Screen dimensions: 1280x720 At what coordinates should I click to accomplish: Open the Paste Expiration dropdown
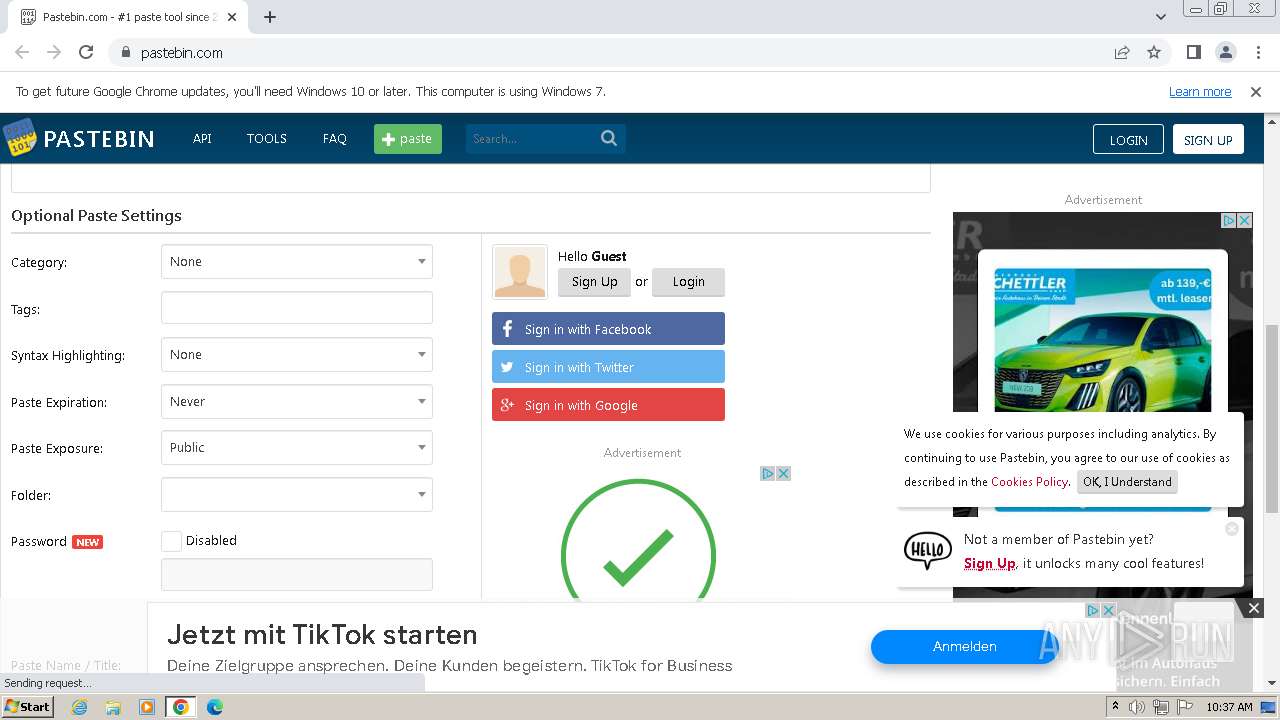pos(297,402)
